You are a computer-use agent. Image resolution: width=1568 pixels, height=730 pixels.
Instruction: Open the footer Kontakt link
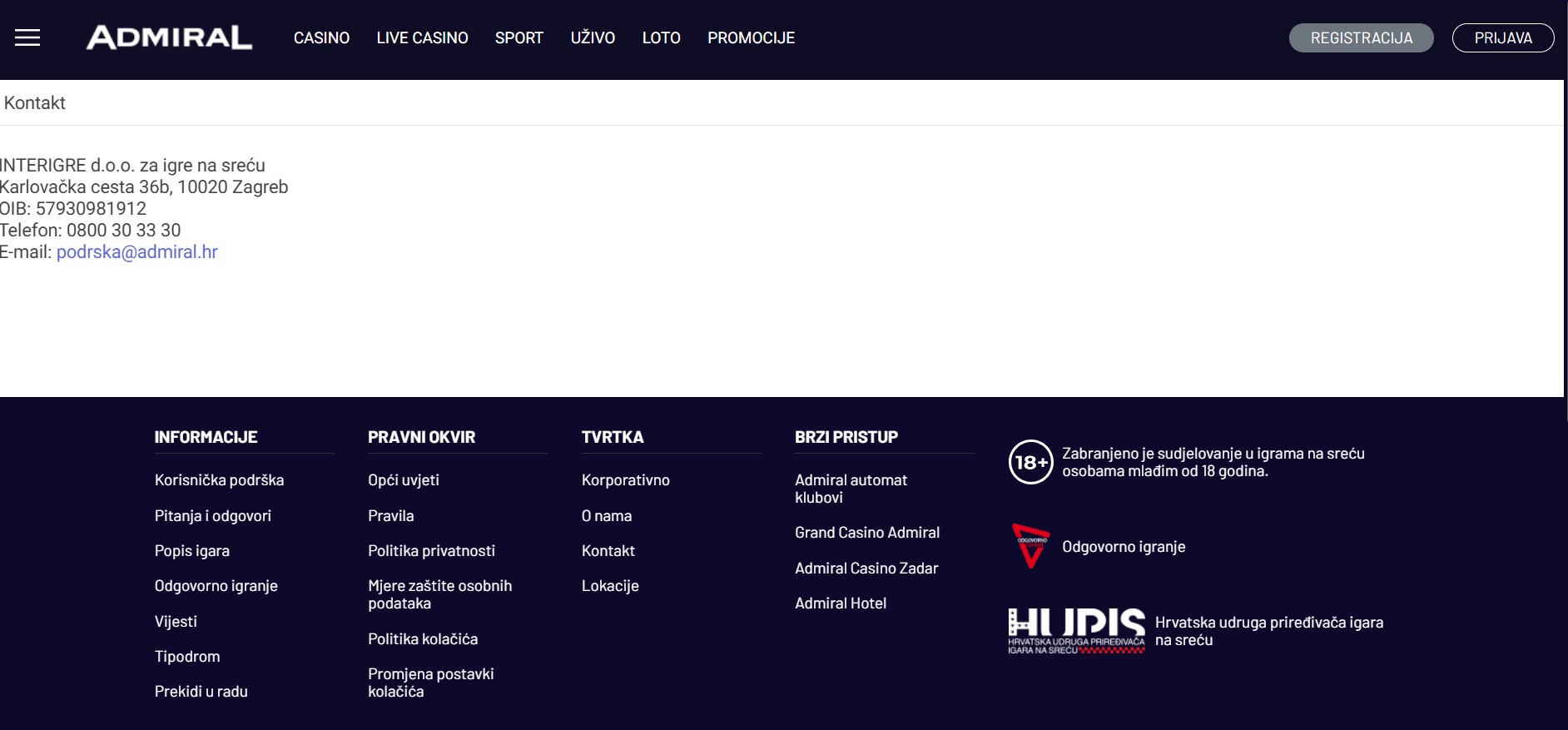pyautogui.click(x=608, y=551)
